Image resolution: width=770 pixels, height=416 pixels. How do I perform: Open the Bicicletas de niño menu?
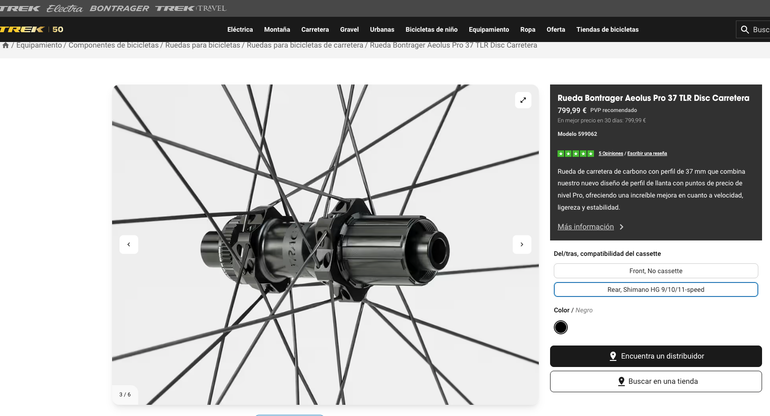click(431, 29)
